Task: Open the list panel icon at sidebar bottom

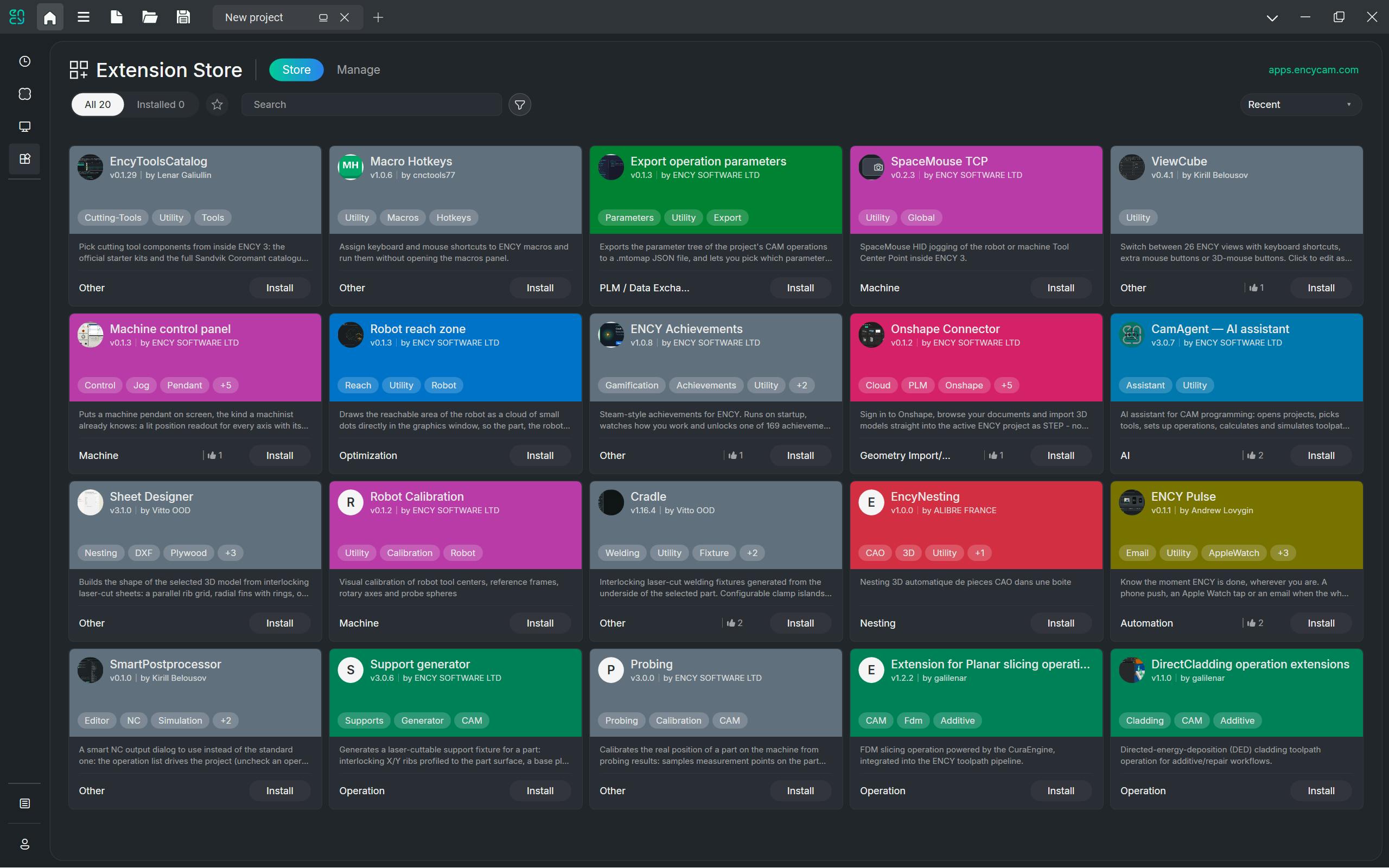Action: point(24,803)
